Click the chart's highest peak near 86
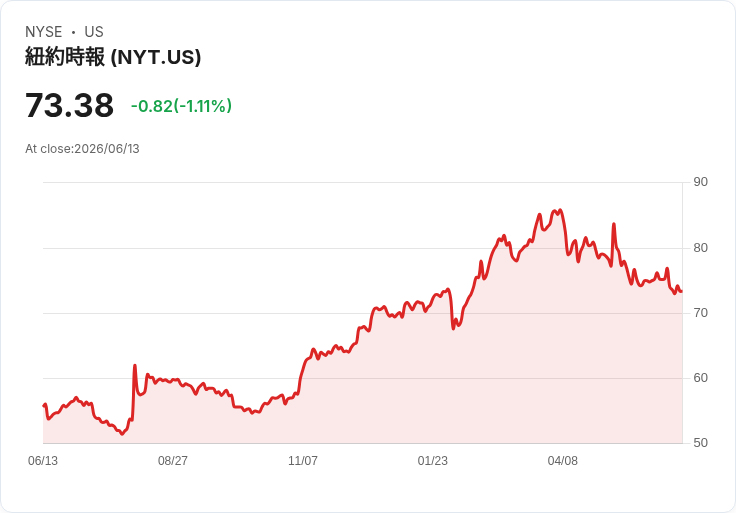Screen dimensions: 736x513 [560, 210]
